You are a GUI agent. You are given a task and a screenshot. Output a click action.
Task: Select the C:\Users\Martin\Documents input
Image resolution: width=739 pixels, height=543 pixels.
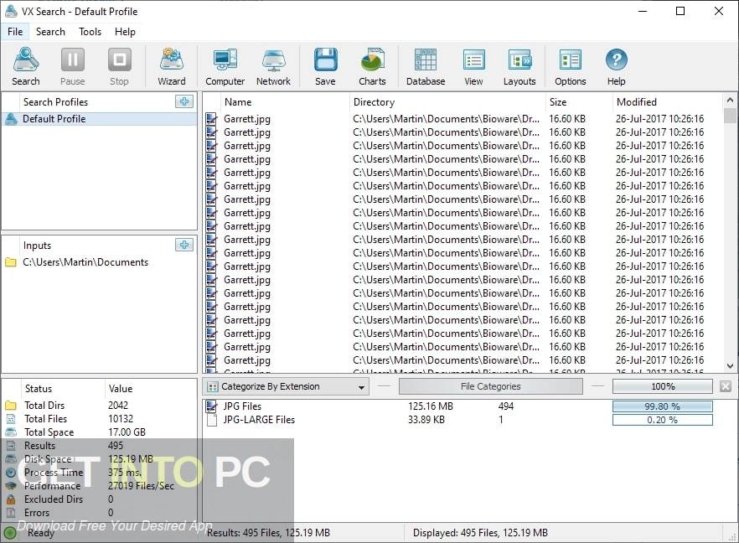coord(85,262)
